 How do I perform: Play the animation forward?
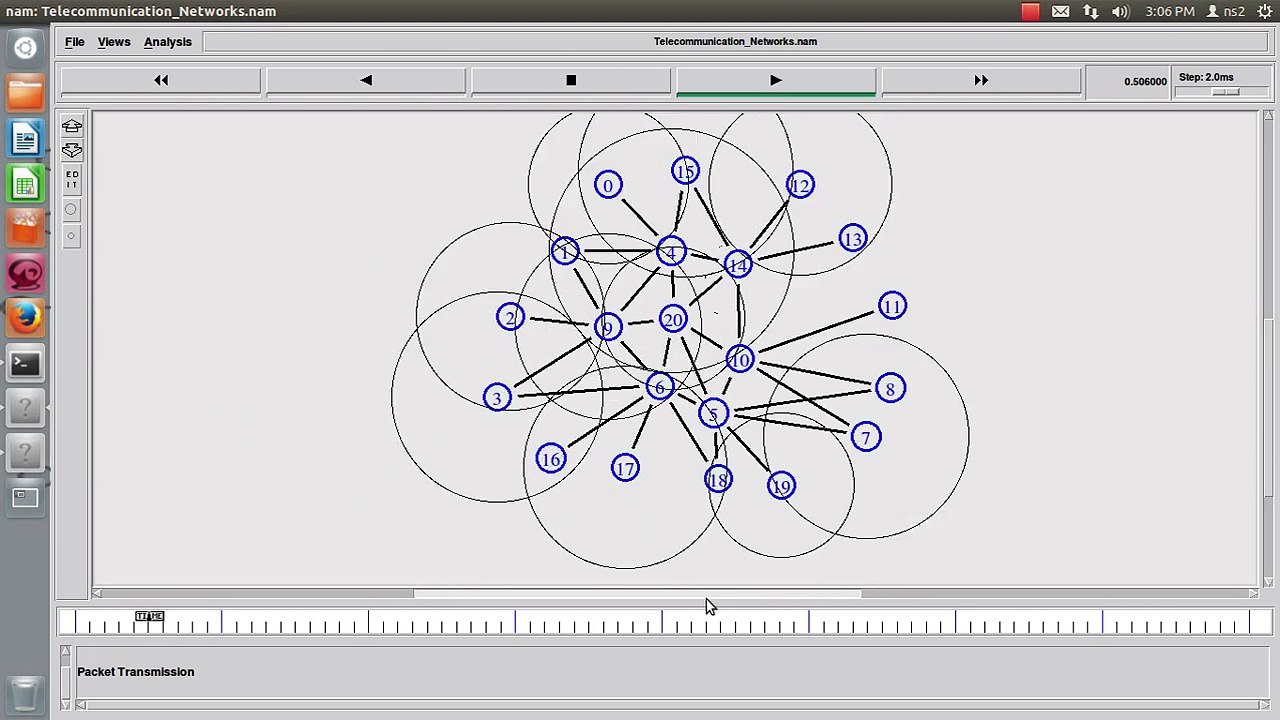[x=776, y=81]
